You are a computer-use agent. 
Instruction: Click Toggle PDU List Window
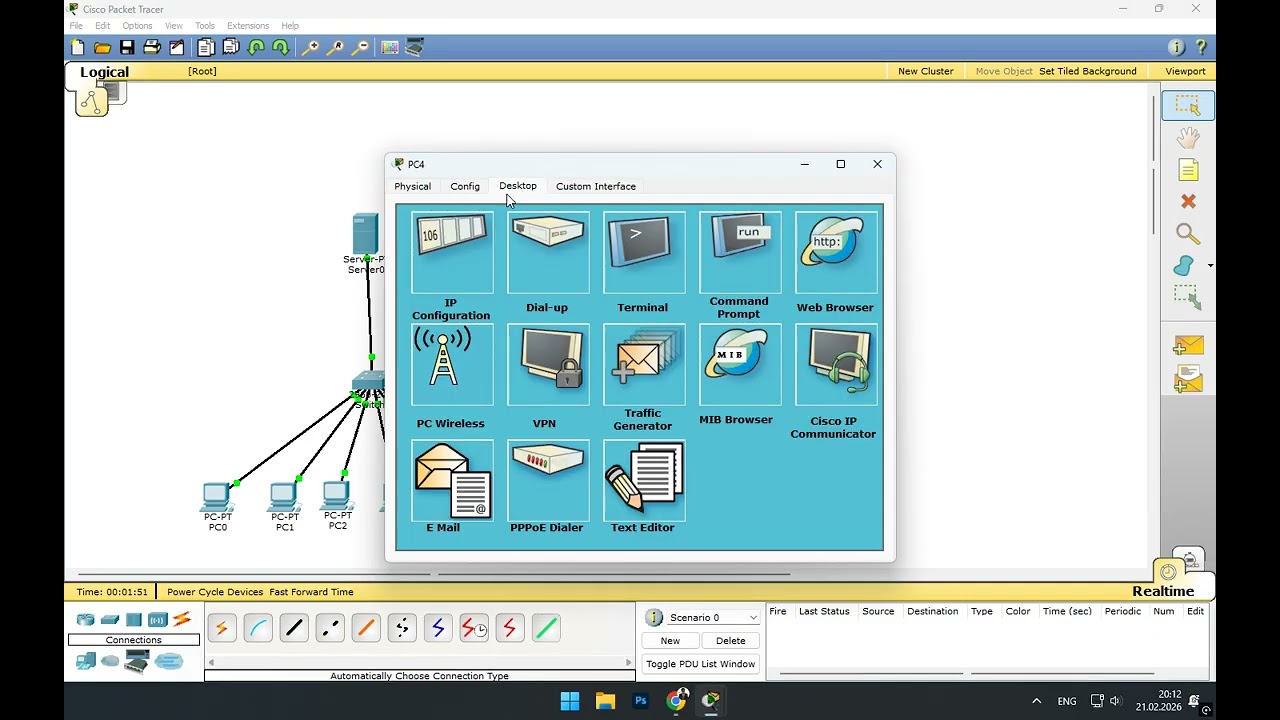(x=701, y=664)
